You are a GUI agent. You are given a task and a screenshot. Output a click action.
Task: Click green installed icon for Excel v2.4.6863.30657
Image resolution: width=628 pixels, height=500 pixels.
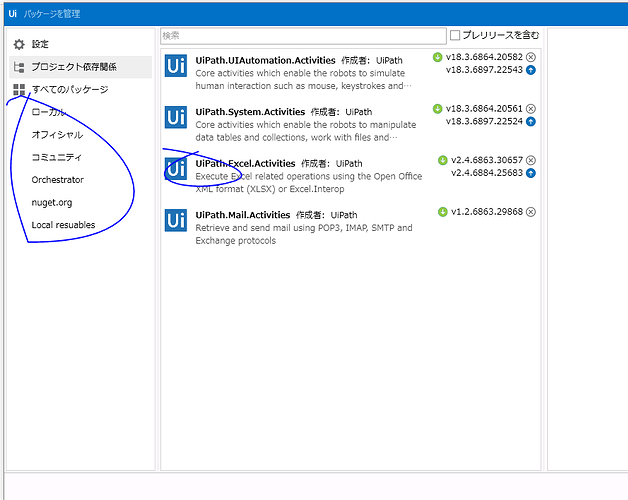(443, 160)
